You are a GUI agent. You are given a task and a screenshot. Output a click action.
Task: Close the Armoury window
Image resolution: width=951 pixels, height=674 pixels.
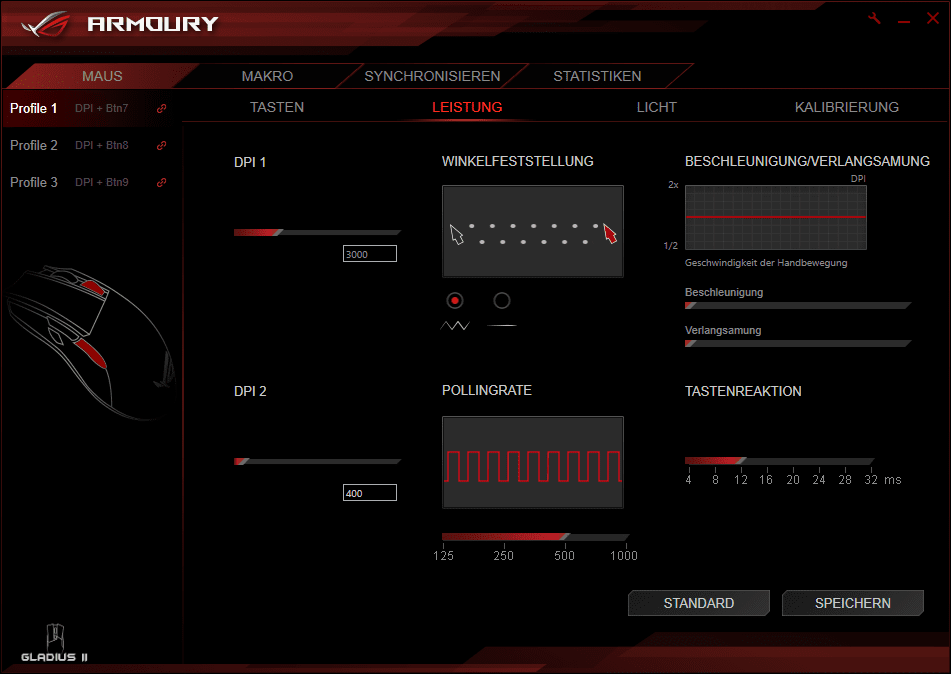pos(933,18)
